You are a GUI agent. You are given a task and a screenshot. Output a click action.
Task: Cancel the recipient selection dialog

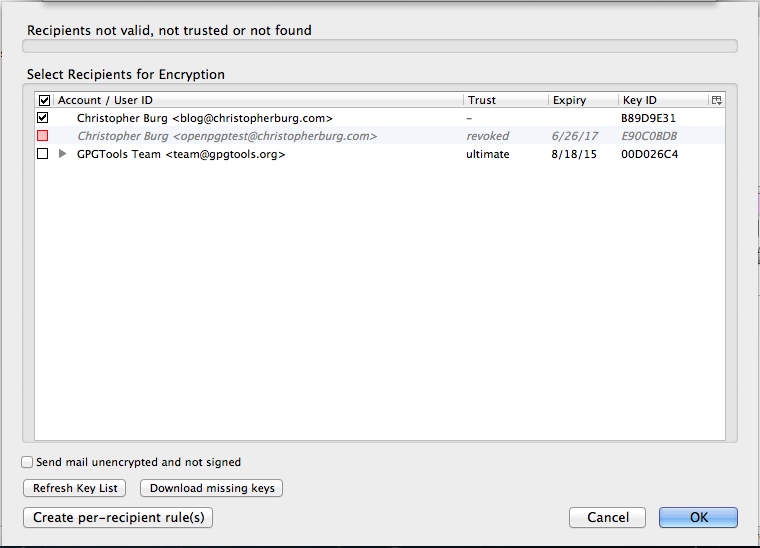coord(607,517)
